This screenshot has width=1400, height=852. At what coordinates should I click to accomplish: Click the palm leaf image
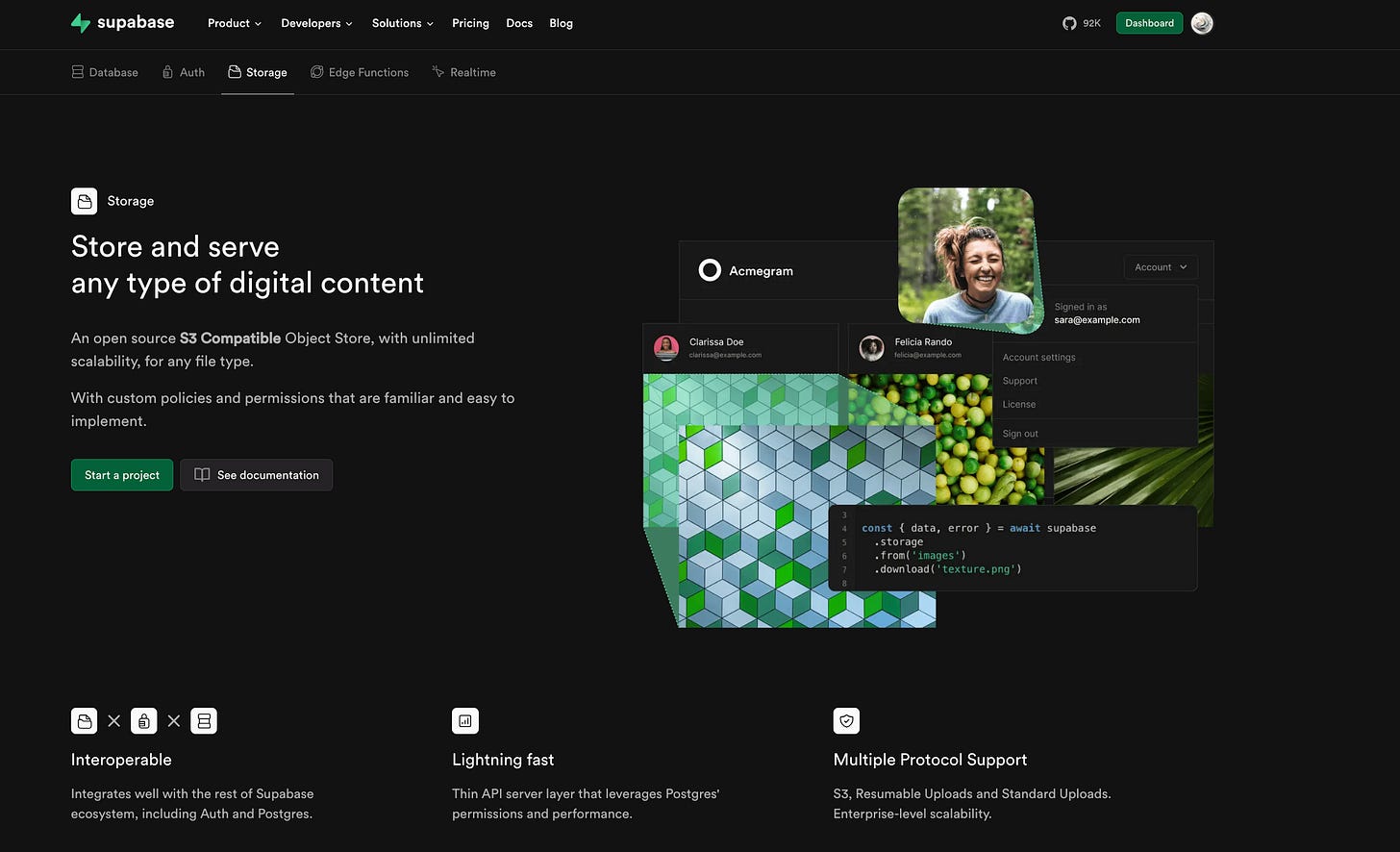coord(1135,478)
